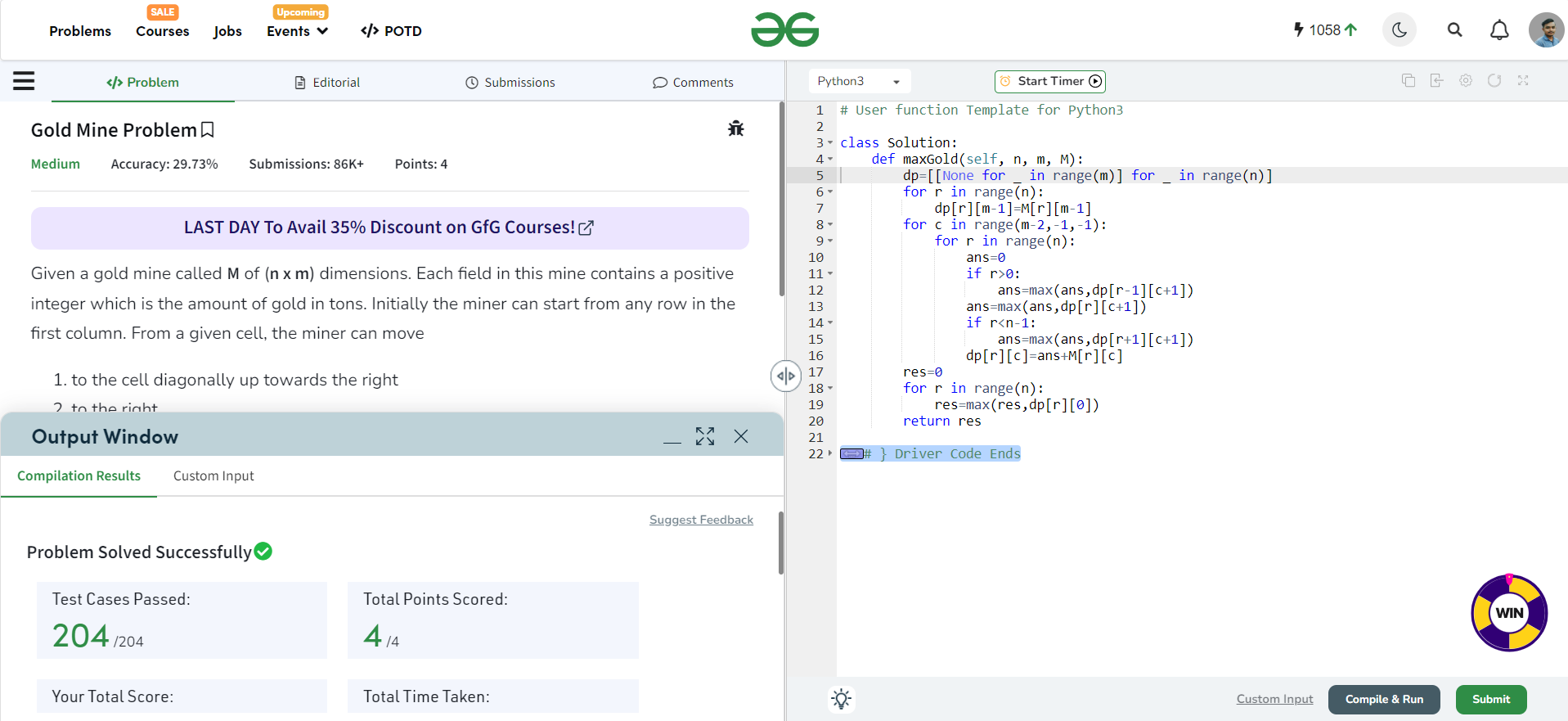Click the Suggest Feedback link
Image resolution: width=1568 pixels, height=721 pixels.
(x=701, y=520)
